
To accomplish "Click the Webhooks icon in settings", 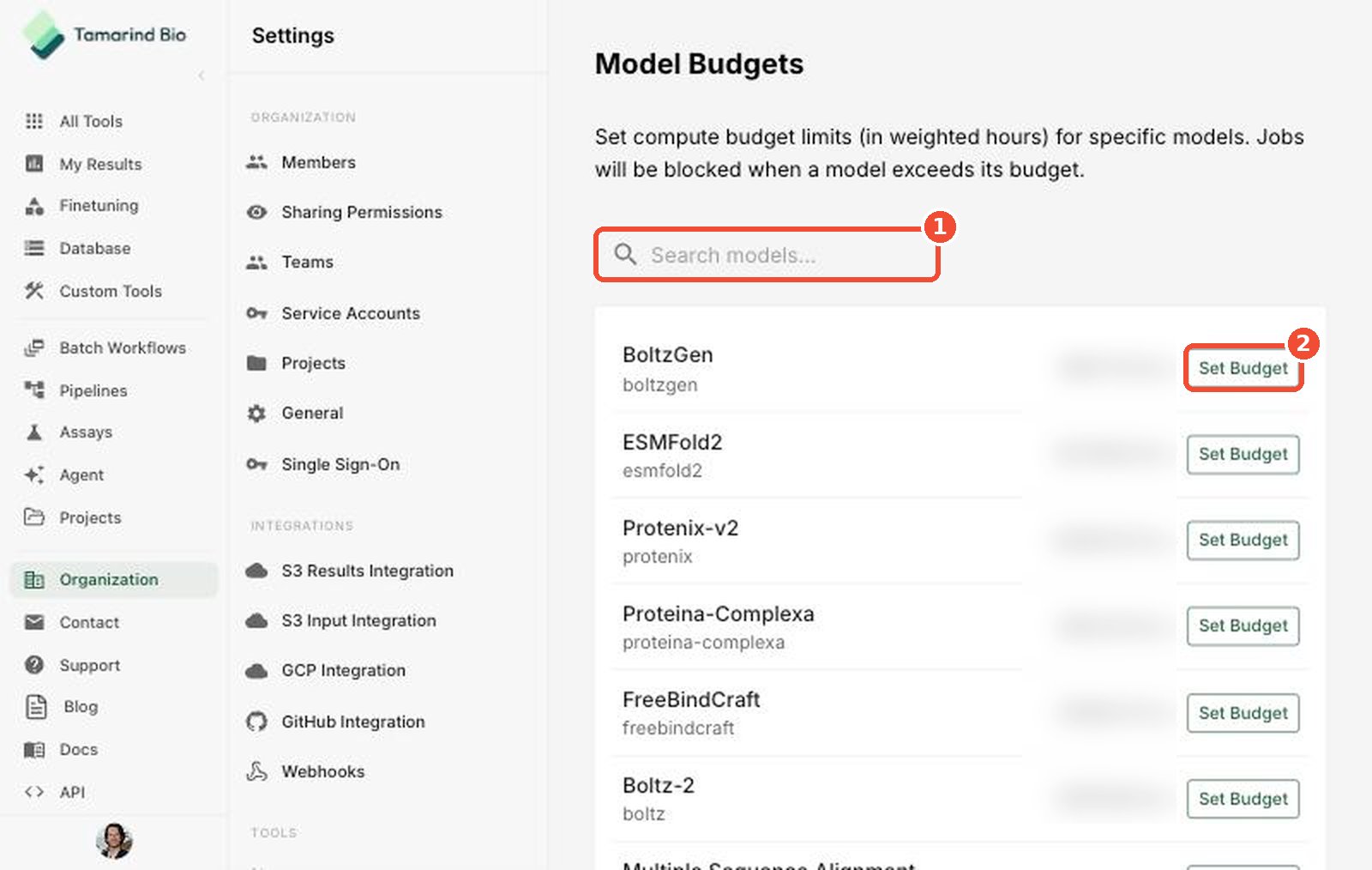I will pyautogui.click(x=256, y=771).
